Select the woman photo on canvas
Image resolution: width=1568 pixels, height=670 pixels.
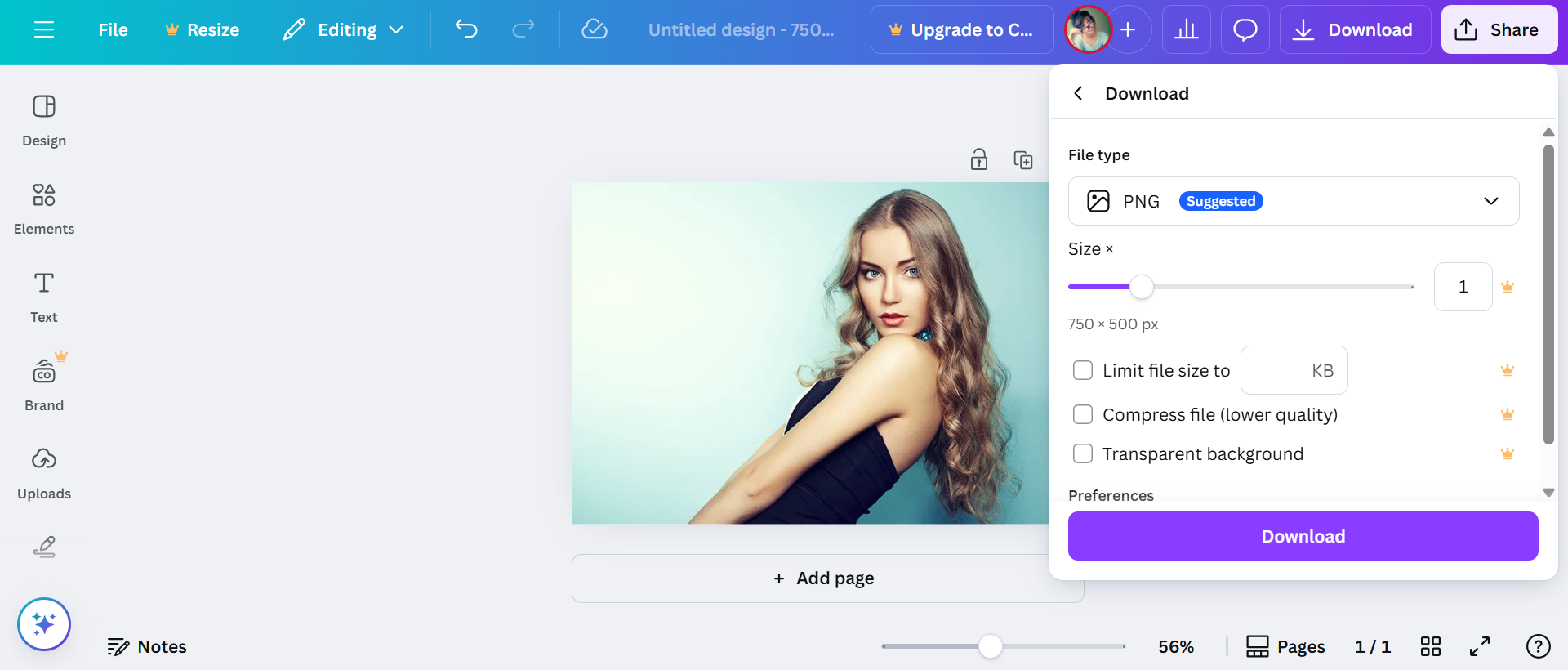[810, 353]
